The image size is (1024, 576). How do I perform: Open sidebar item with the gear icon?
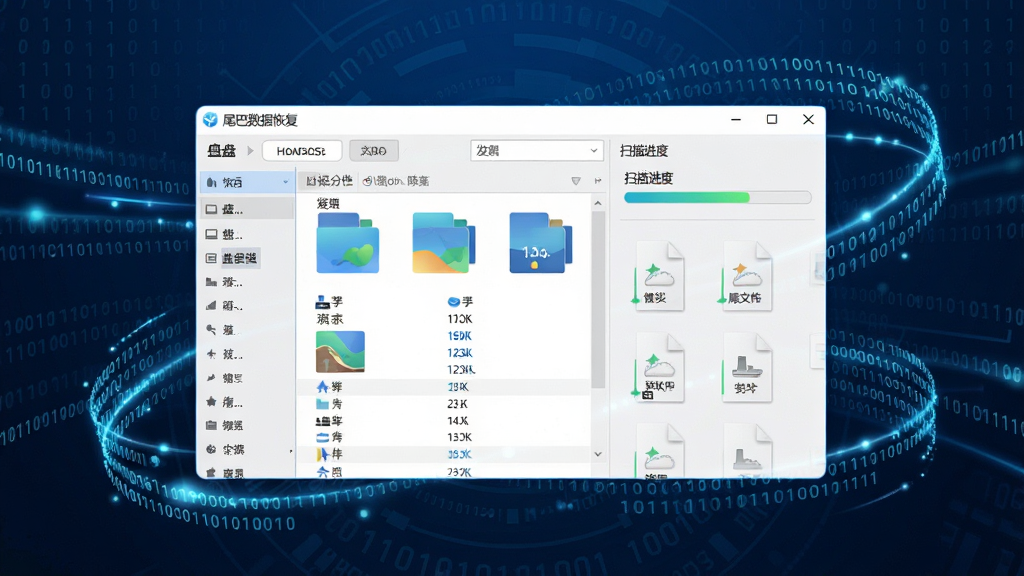(225, 449)
